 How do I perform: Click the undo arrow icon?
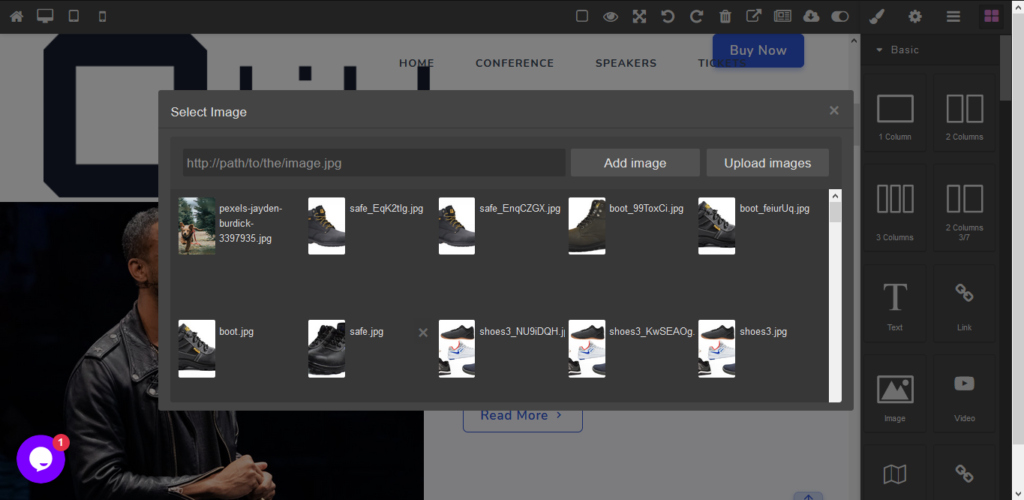tap(667, 16)
